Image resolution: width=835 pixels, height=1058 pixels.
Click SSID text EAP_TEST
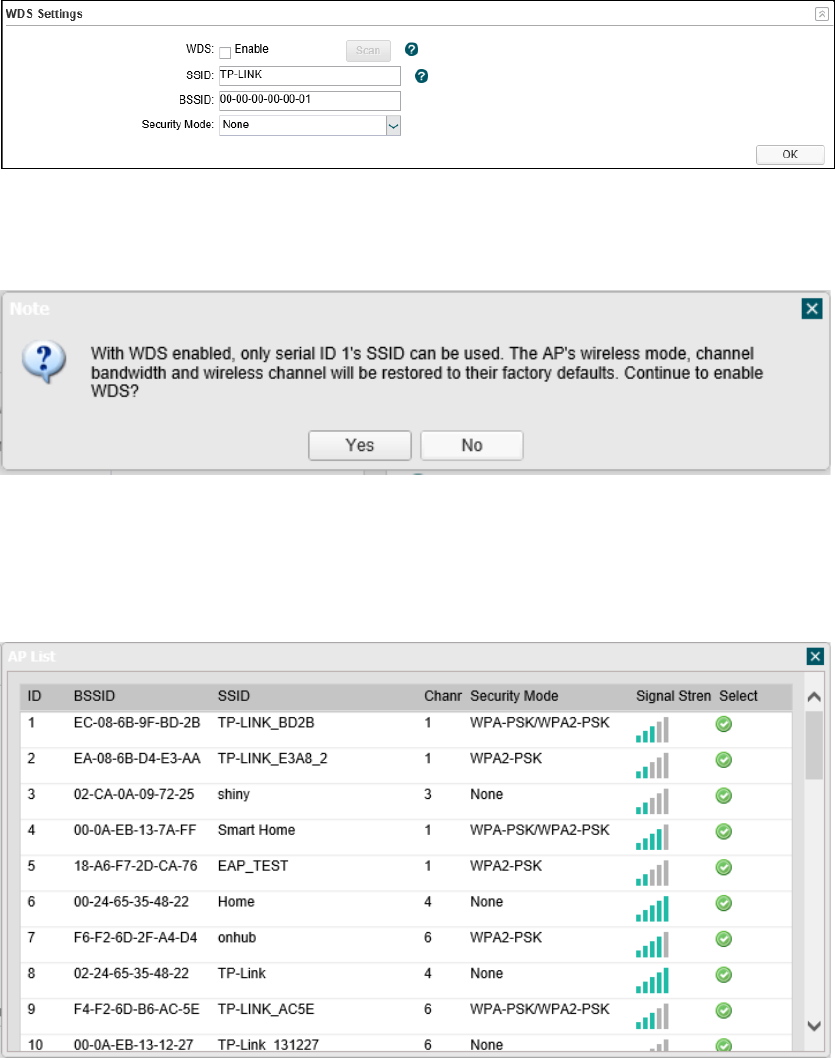253,866
